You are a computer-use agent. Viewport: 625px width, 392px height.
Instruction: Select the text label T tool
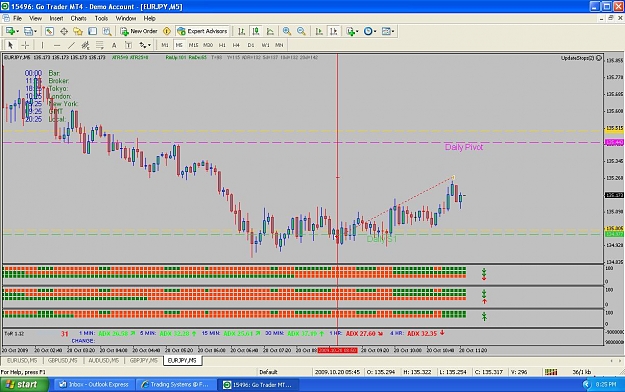click(x=128, y=45)
